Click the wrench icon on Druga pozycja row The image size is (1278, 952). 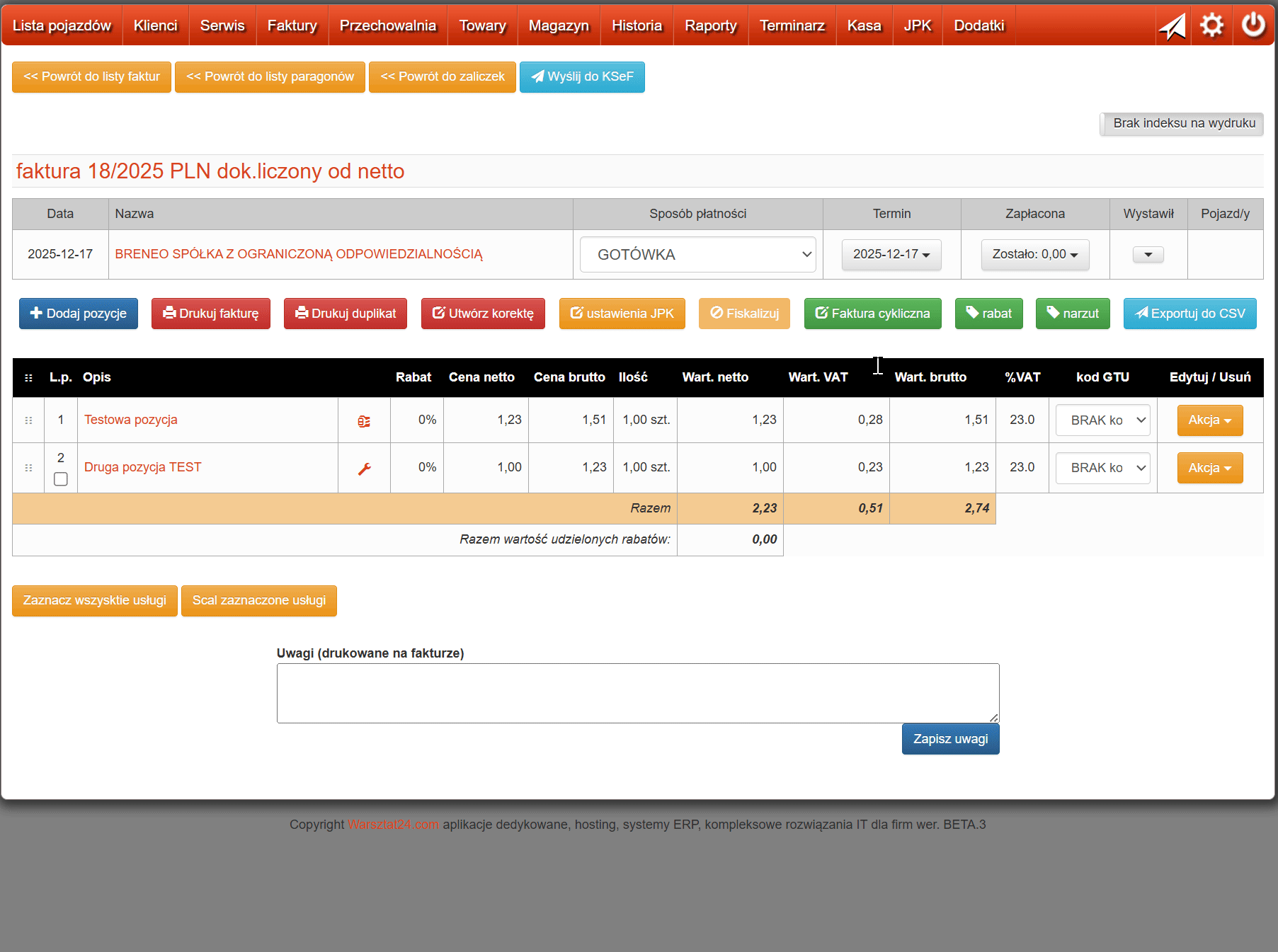tap(364, 469)
